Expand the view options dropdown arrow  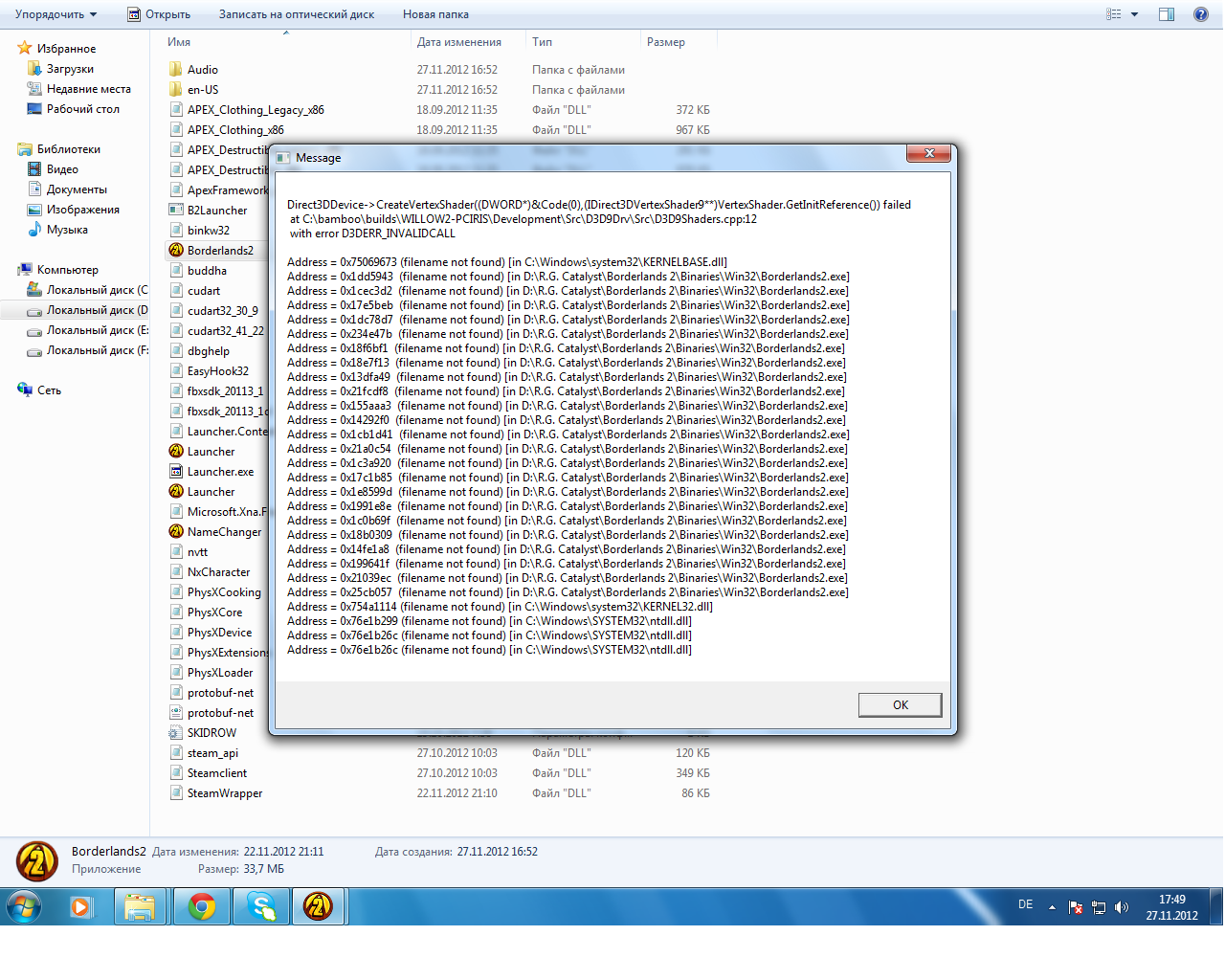[x=1135, y=14]
